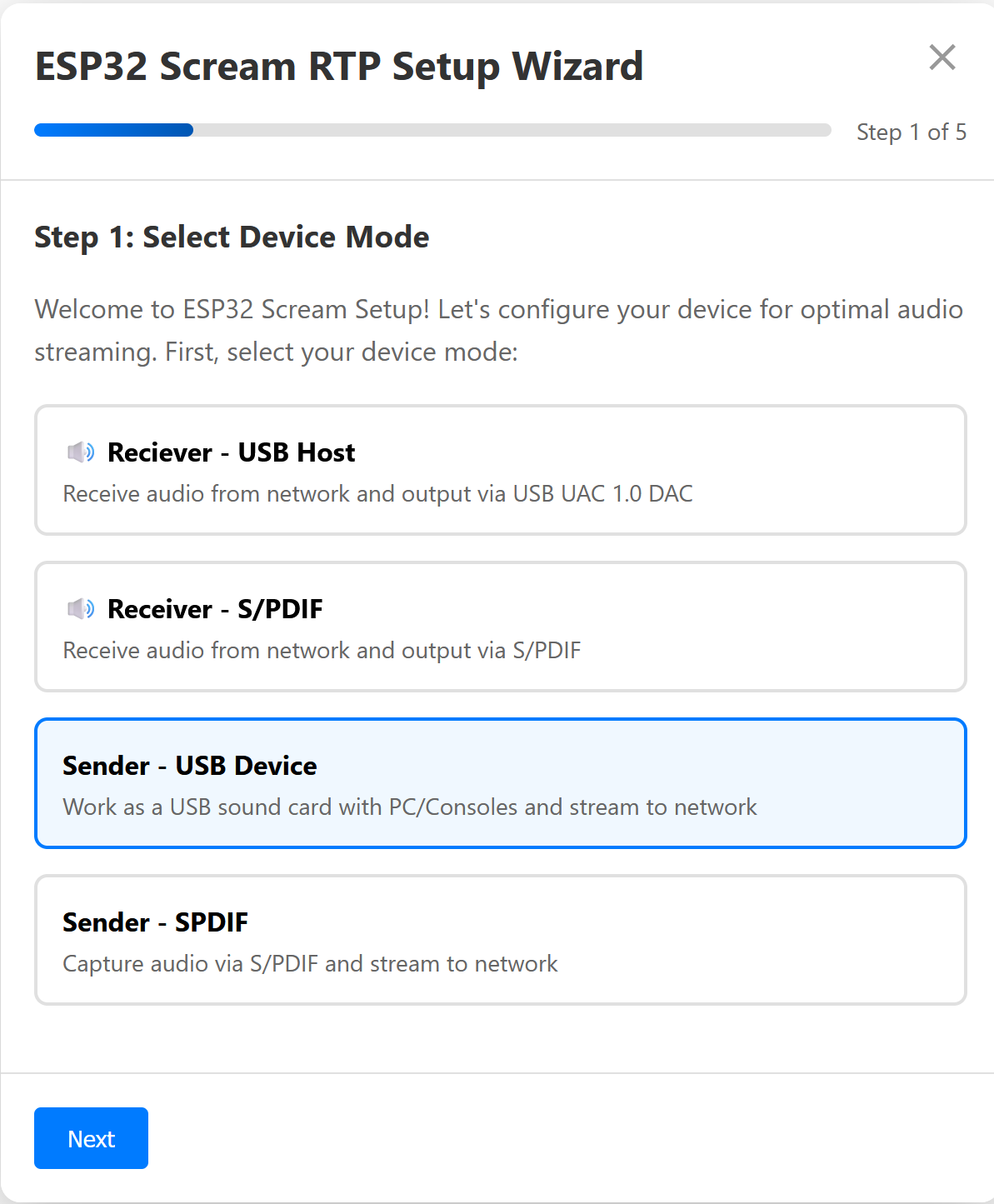Click the USB UAC 1.0 DAC description text
Screen dimensions: 994x1204
(377, 494)
